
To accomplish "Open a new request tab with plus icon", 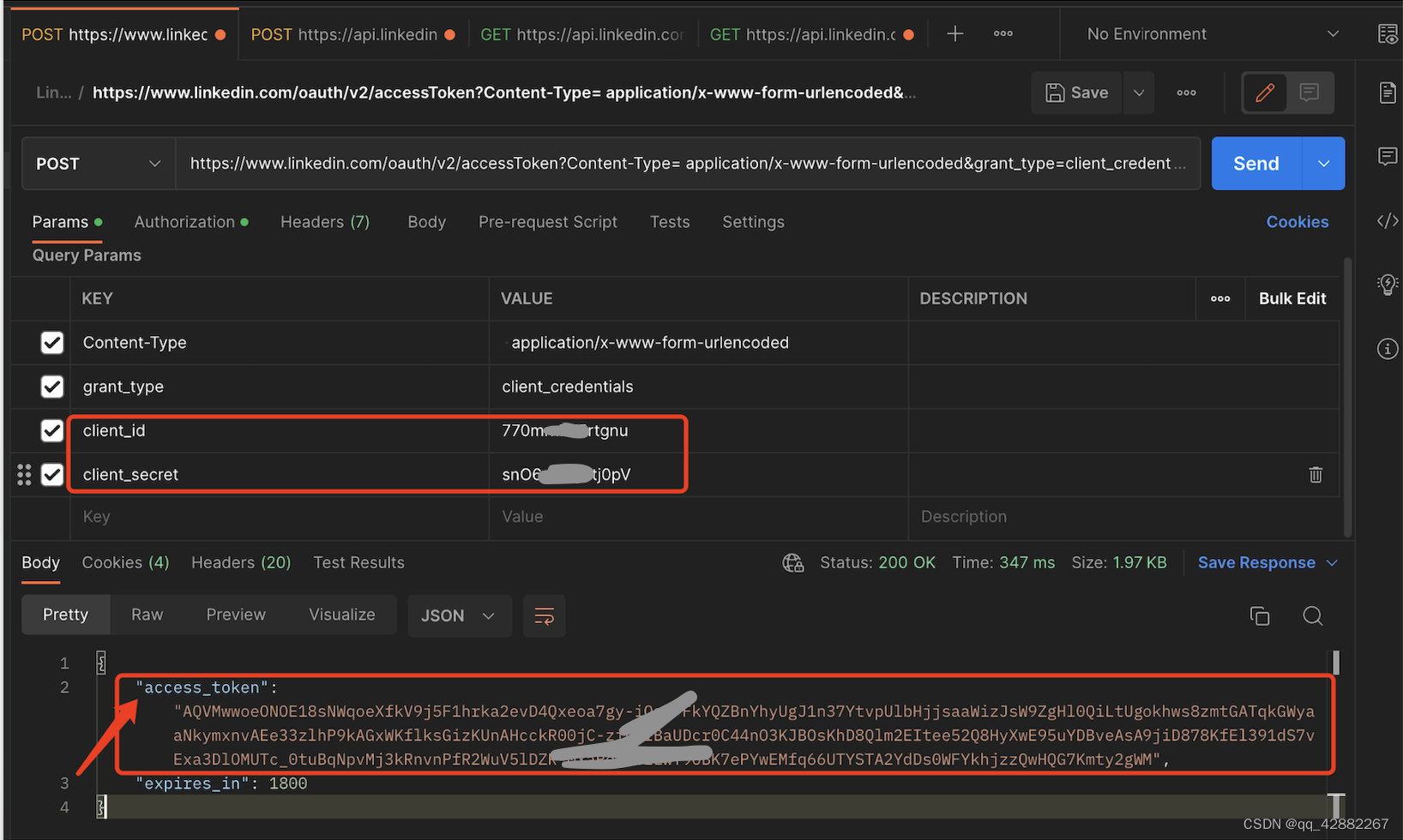I will (x=954, y=33).
